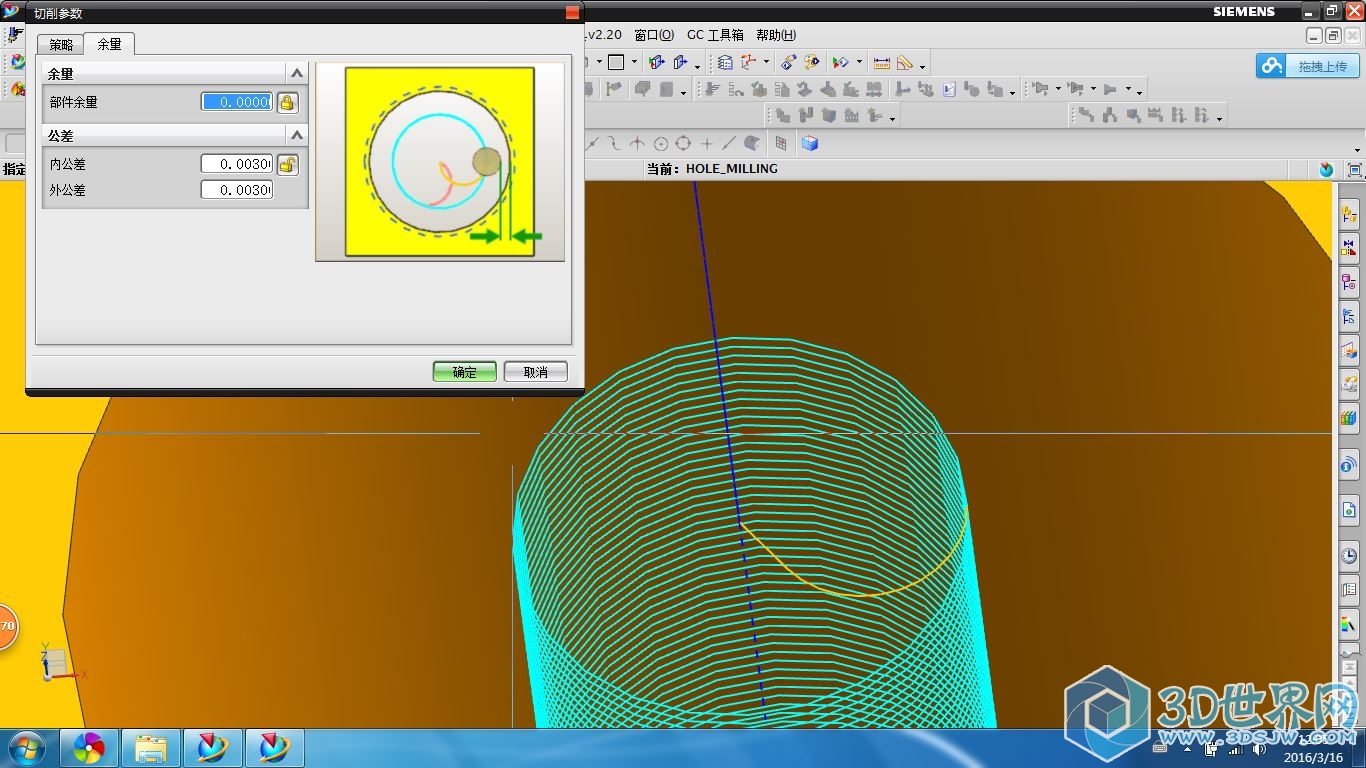Click the Windows Start button
Screen dimensions: 1366x768
pyautogui.click(x=25, y=748)
